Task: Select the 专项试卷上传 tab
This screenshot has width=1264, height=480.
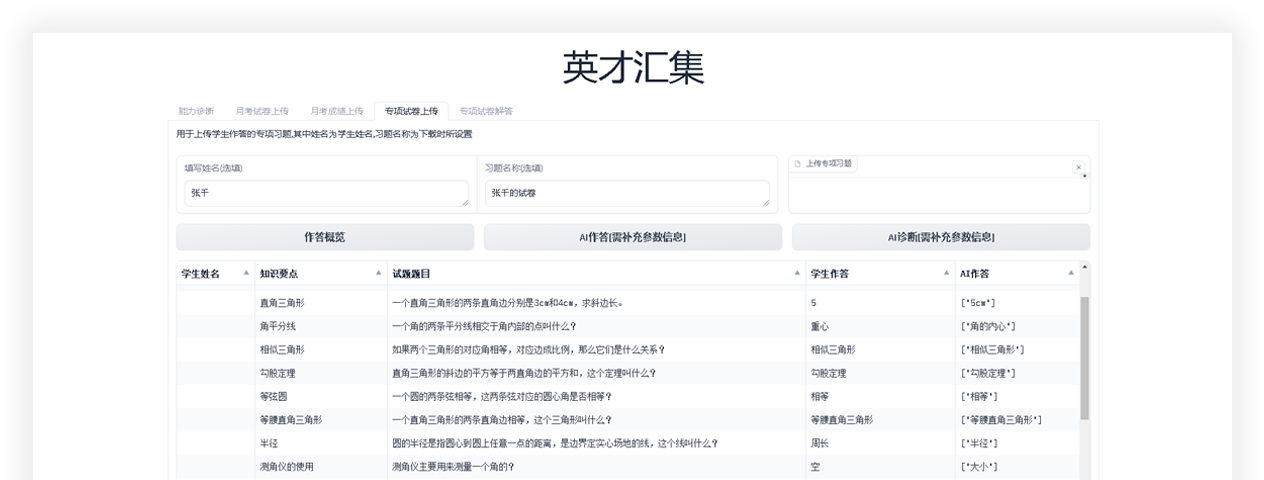Action: (x=411, y=111)
